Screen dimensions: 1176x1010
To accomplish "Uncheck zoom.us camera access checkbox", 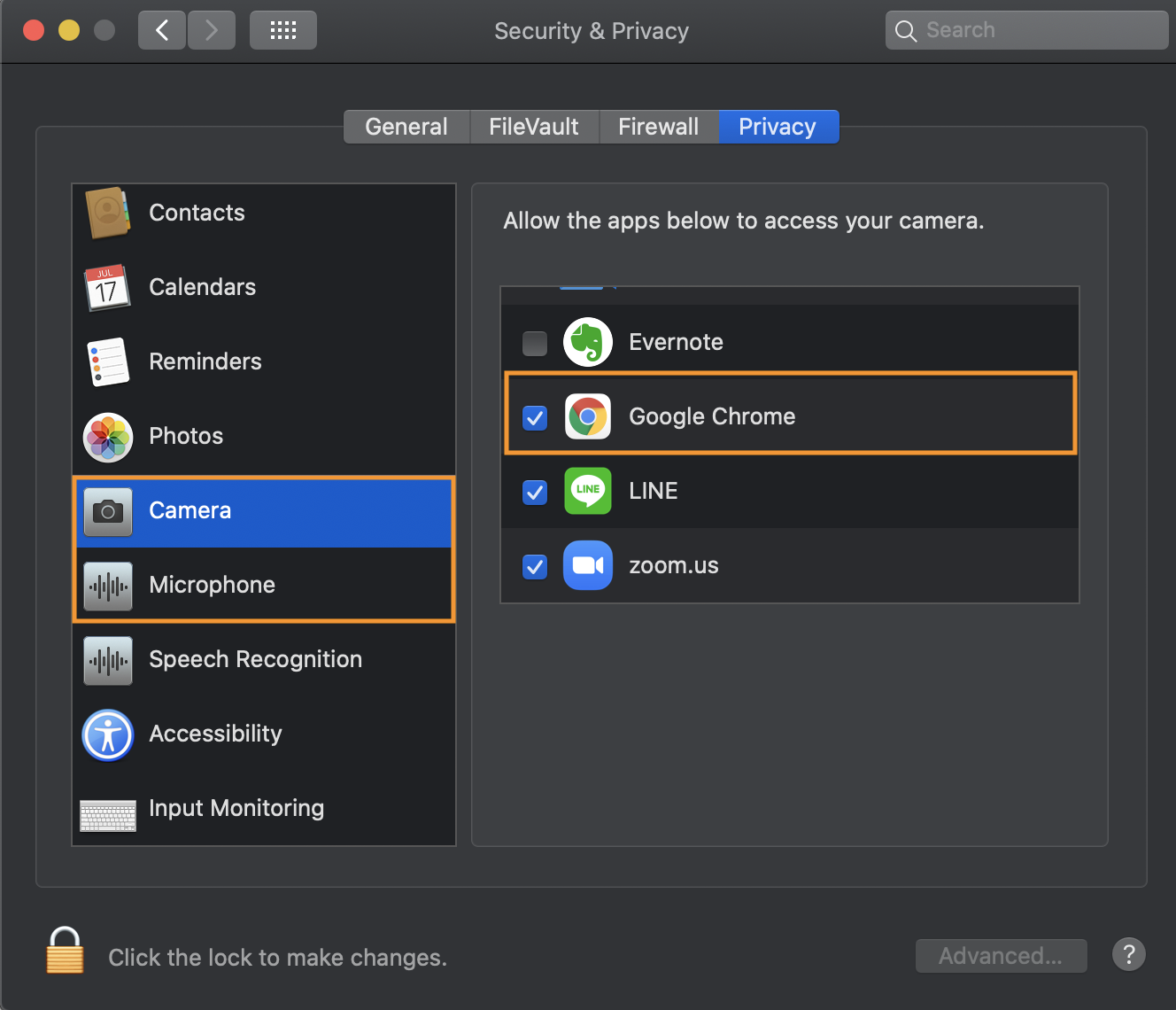I will (x=535, y=566).
